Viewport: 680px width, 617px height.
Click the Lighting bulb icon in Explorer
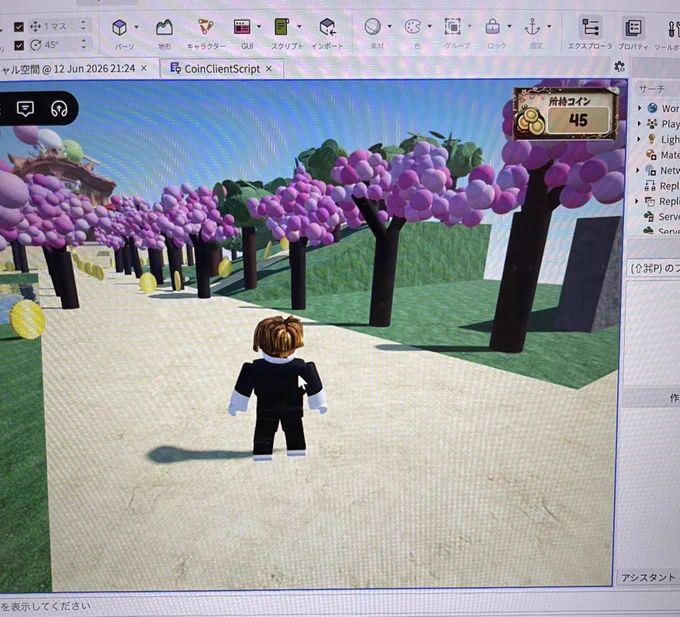[651, 139]
